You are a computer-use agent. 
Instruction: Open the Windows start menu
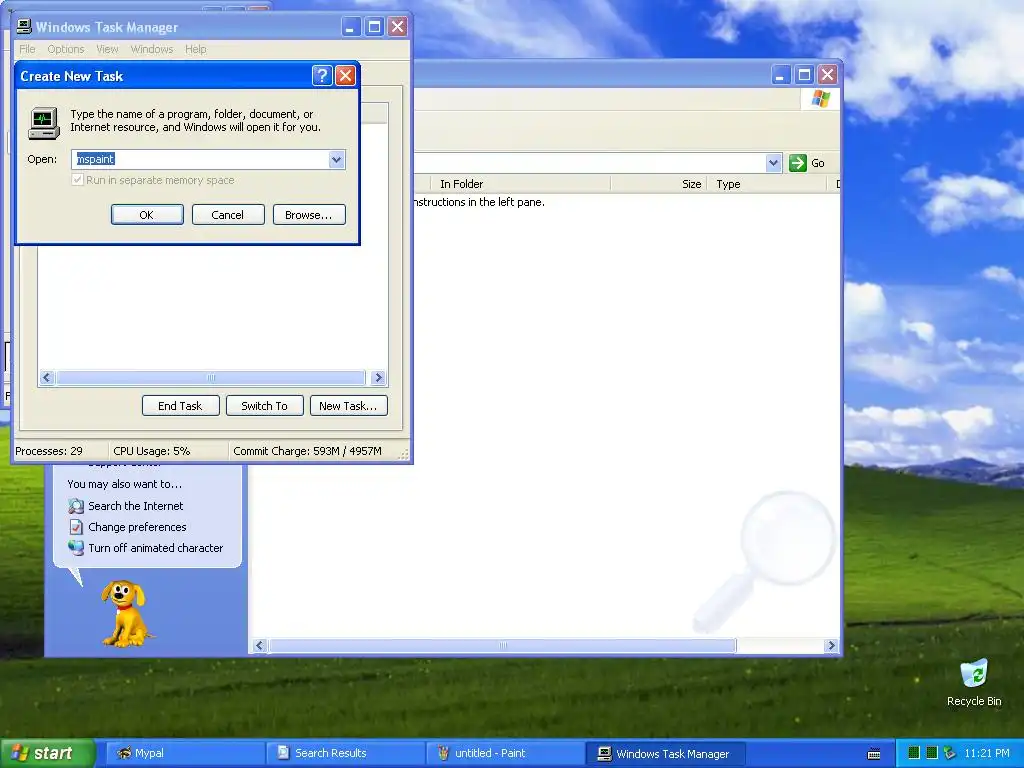47,753
